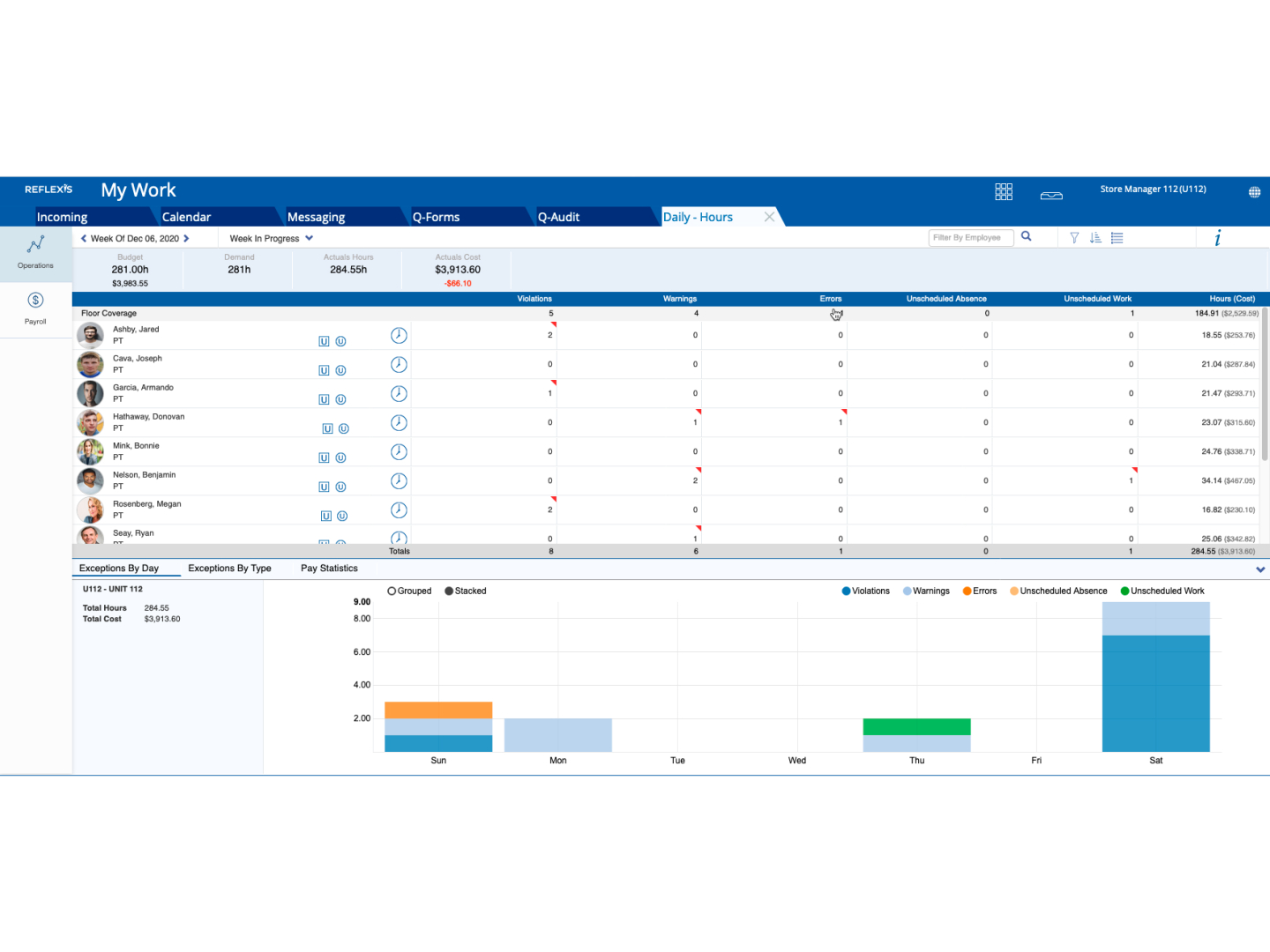The width and height of the screenshot is (1270, 952).
Task: Click the sort order icon
Action: 1095,238
